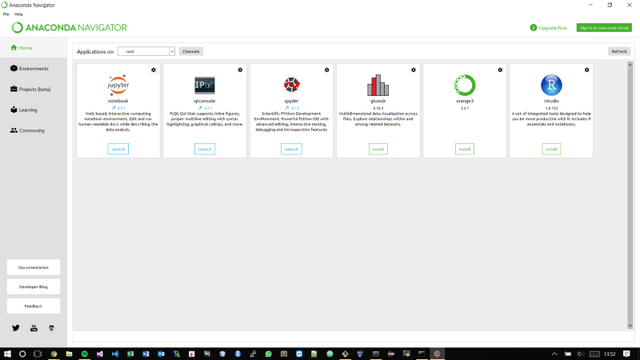Go to the Home tab
The height and width of the screenshot is (360, 640).
[x=33, y=48]
